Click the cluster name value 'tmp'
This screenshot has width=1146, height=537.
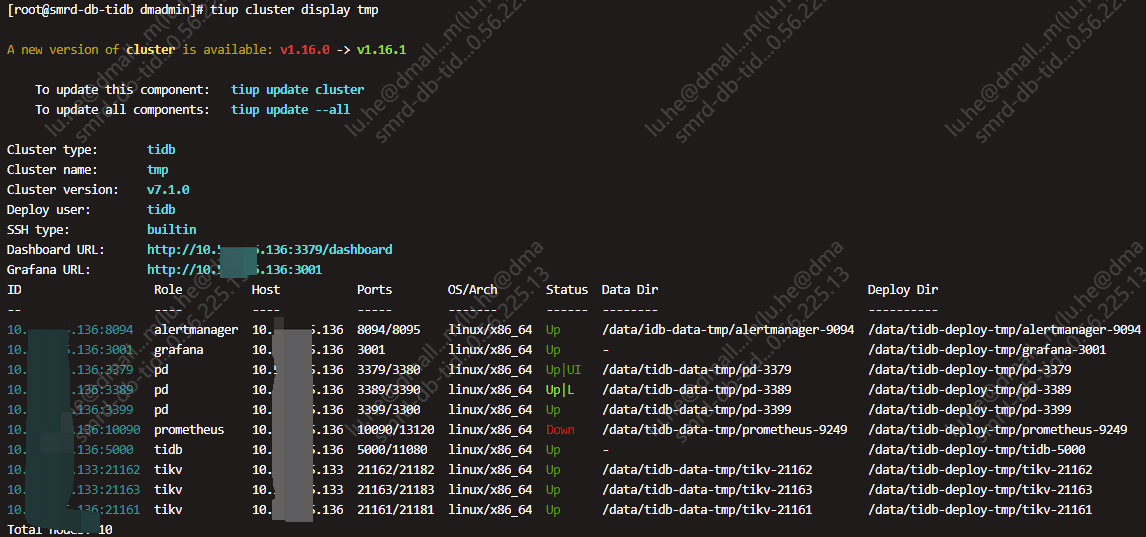pyautogui.click(x=158, y=170)
